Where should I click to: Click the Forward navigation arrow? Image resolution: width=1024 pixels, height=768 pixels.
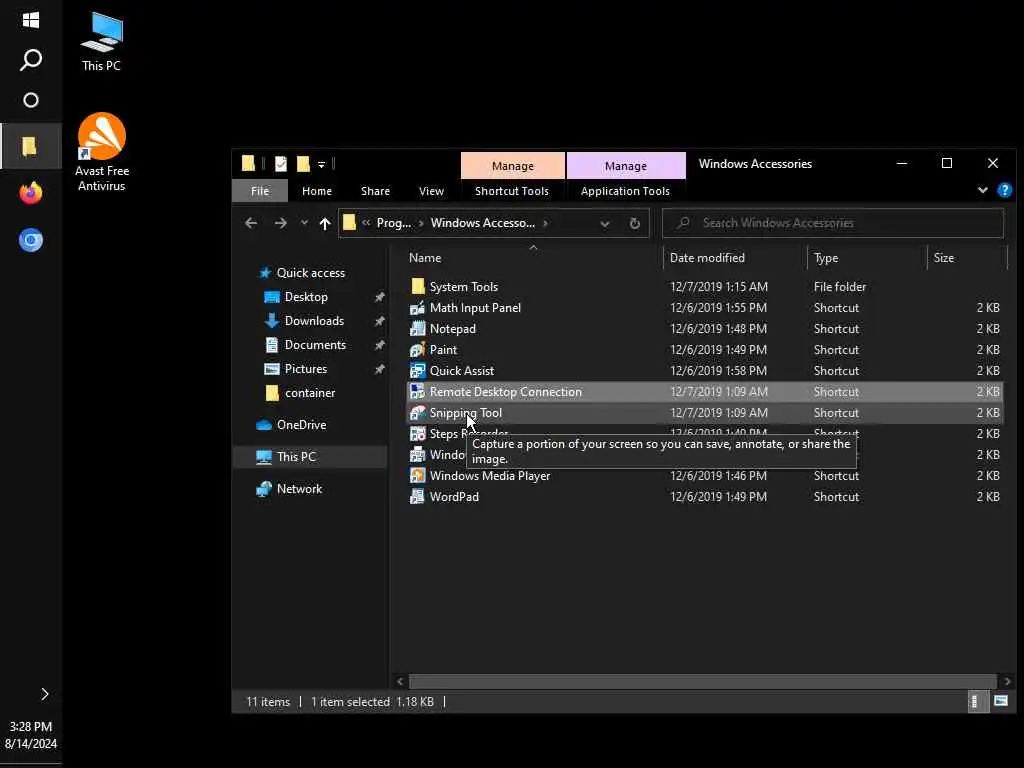[280, 223]
